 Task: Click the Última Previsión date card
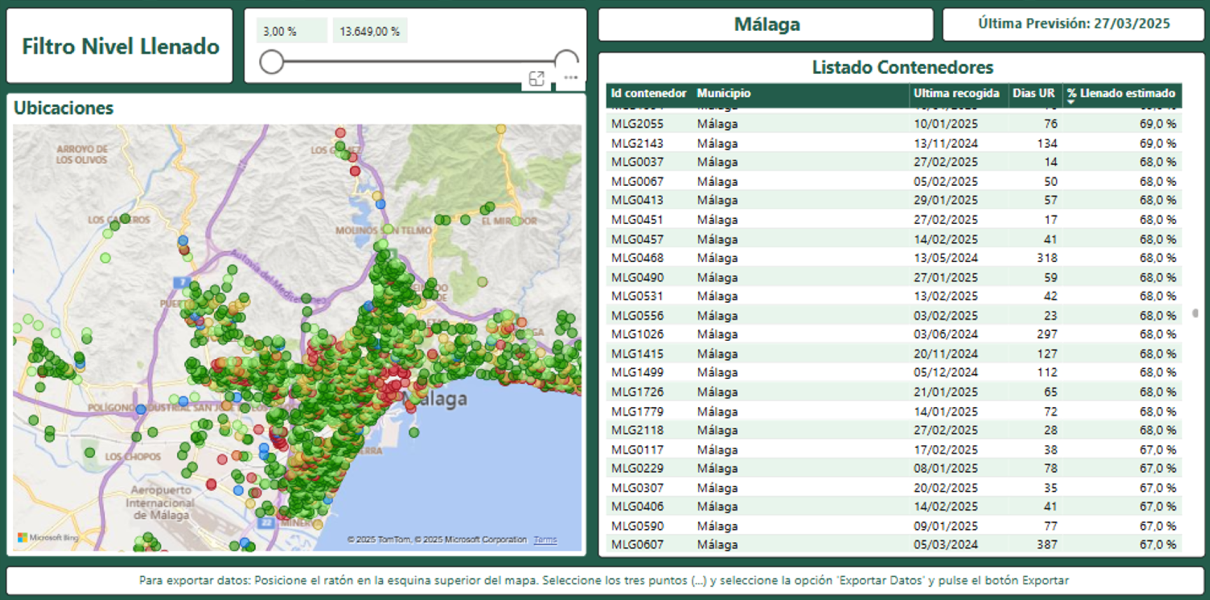point(1074,24)
